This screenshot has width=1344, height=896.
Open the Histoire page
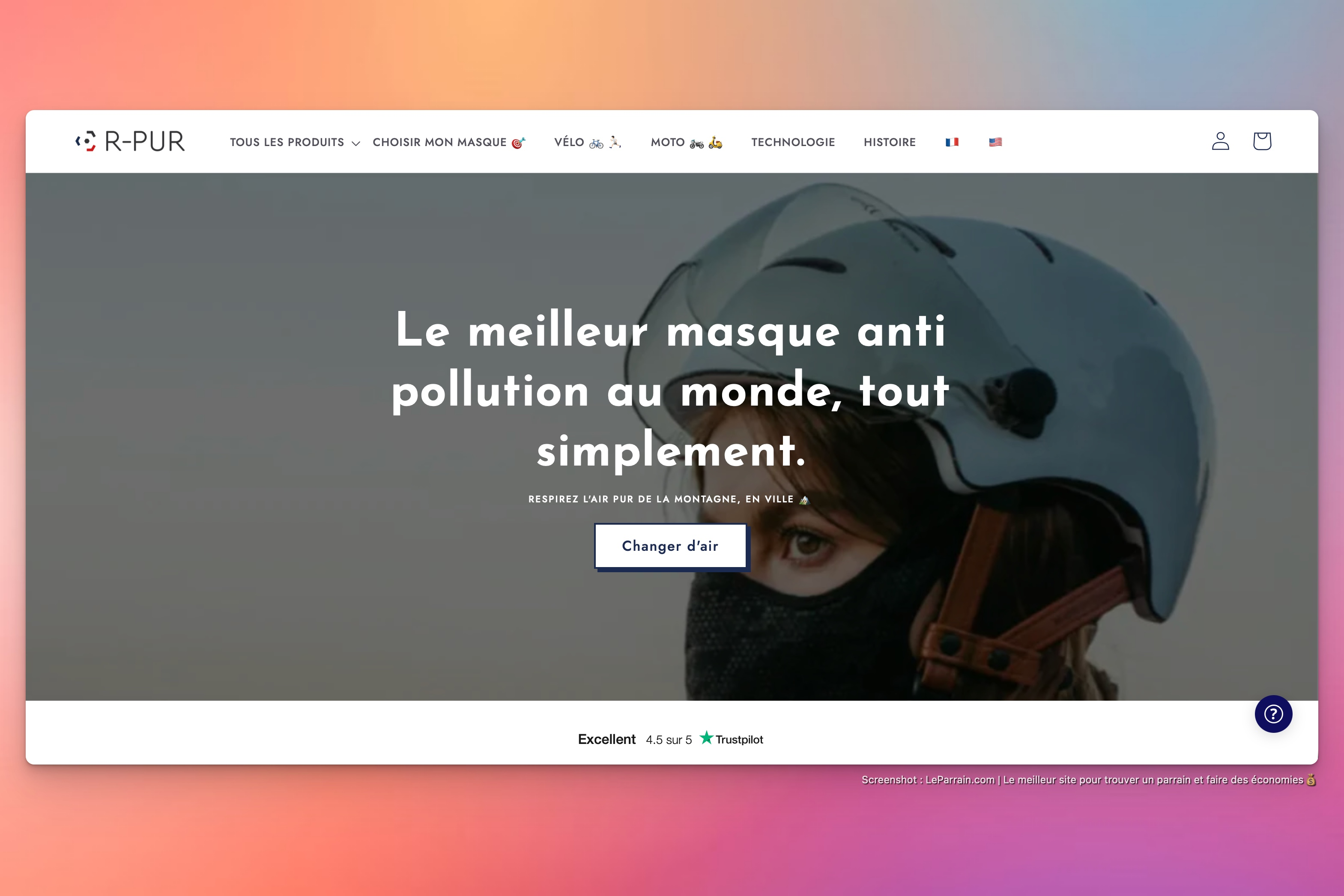890,142
